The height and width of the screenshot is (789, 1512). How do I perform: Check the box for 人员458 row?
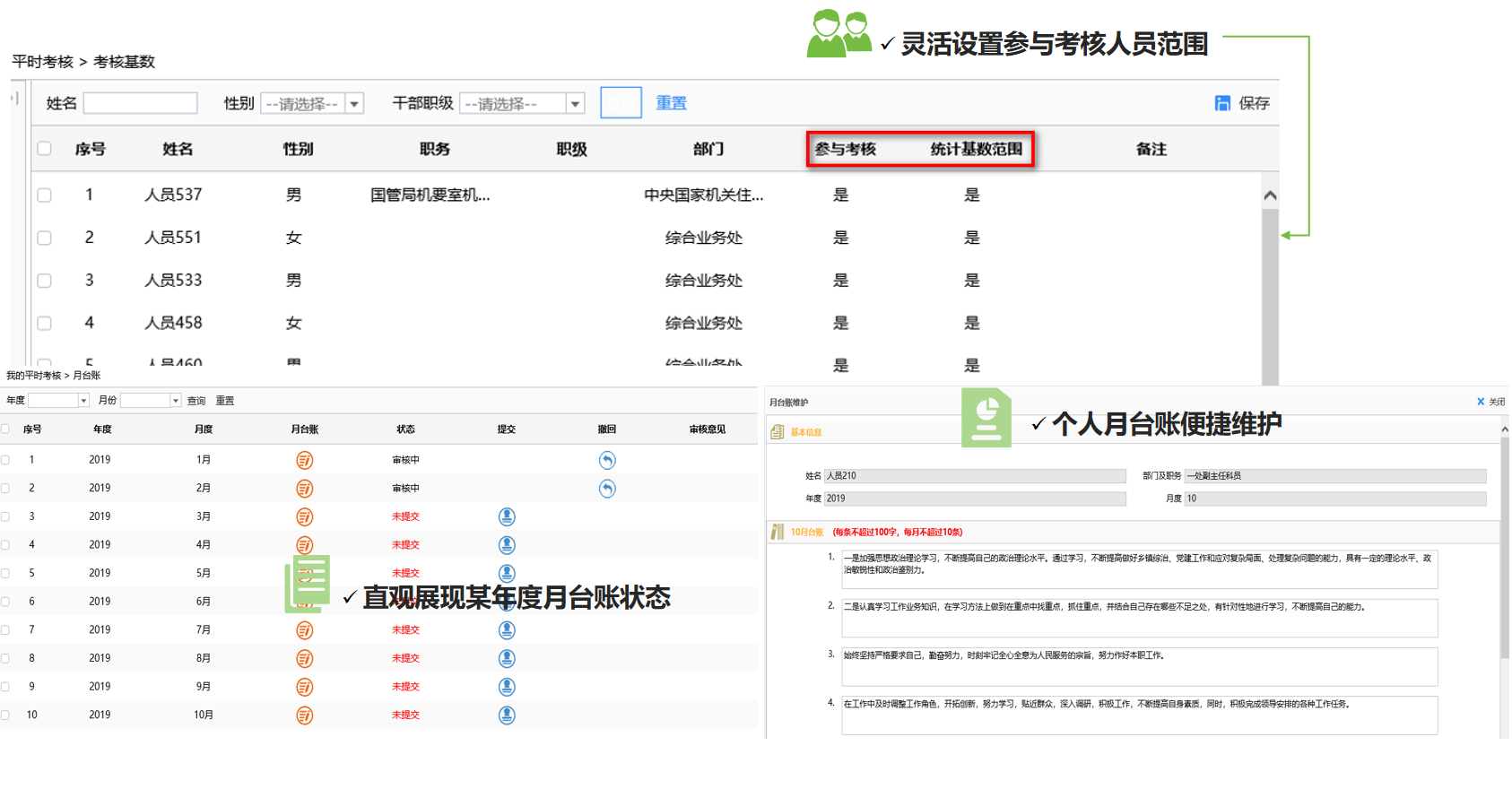click(44, 324)
